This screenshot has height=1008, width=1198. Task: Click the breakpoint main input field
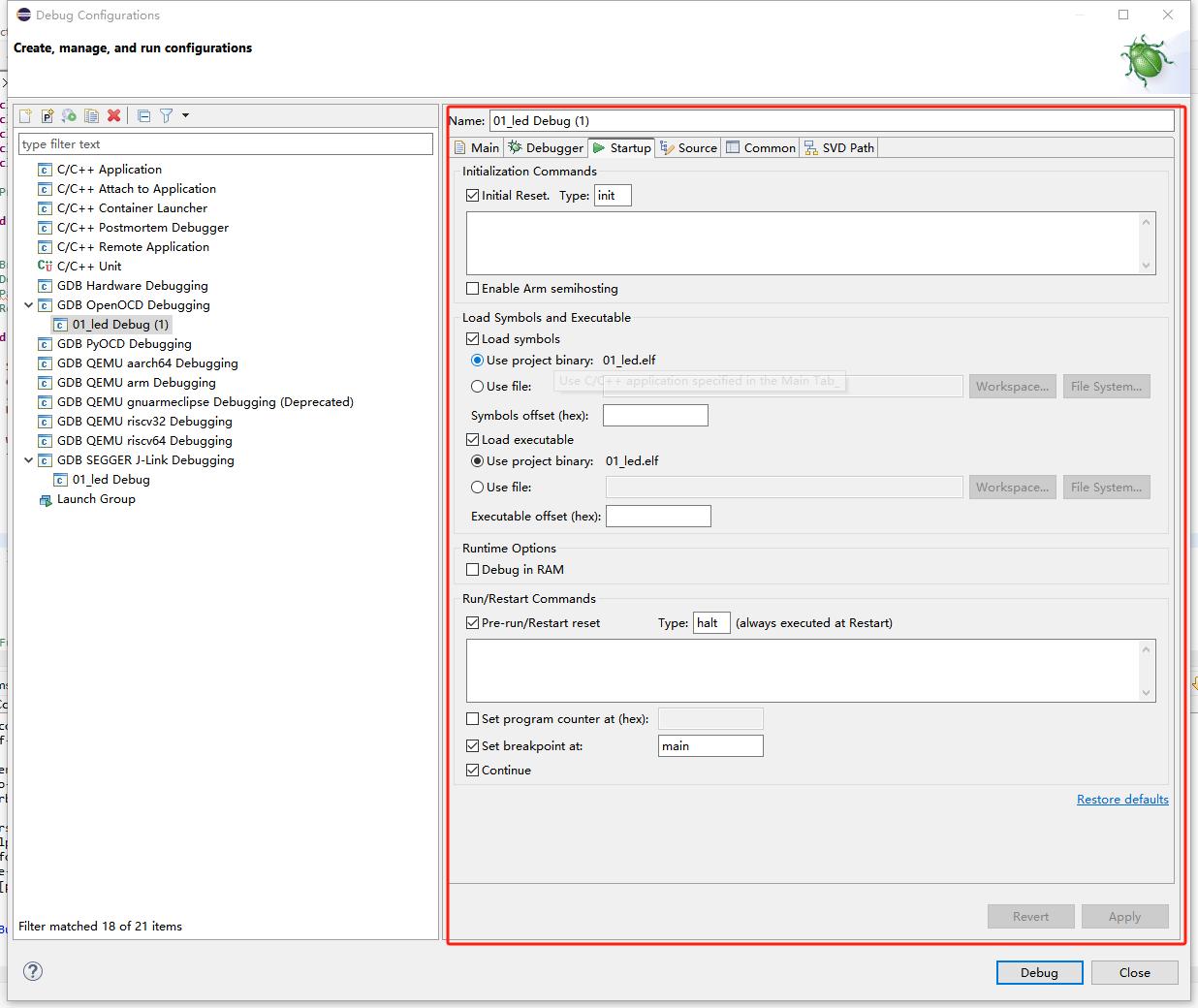click(710, 745)
